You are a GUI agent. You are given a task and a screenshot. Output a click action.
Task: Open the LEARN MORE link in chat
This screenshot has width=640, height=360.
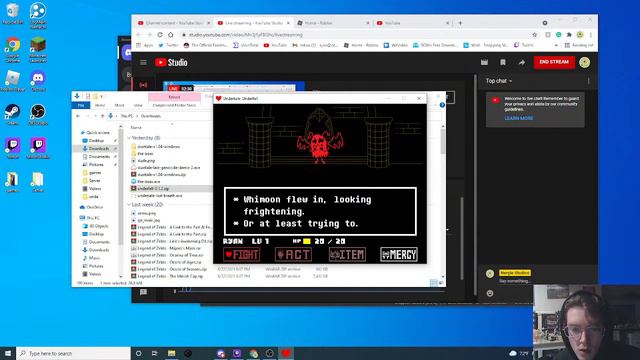518,118
